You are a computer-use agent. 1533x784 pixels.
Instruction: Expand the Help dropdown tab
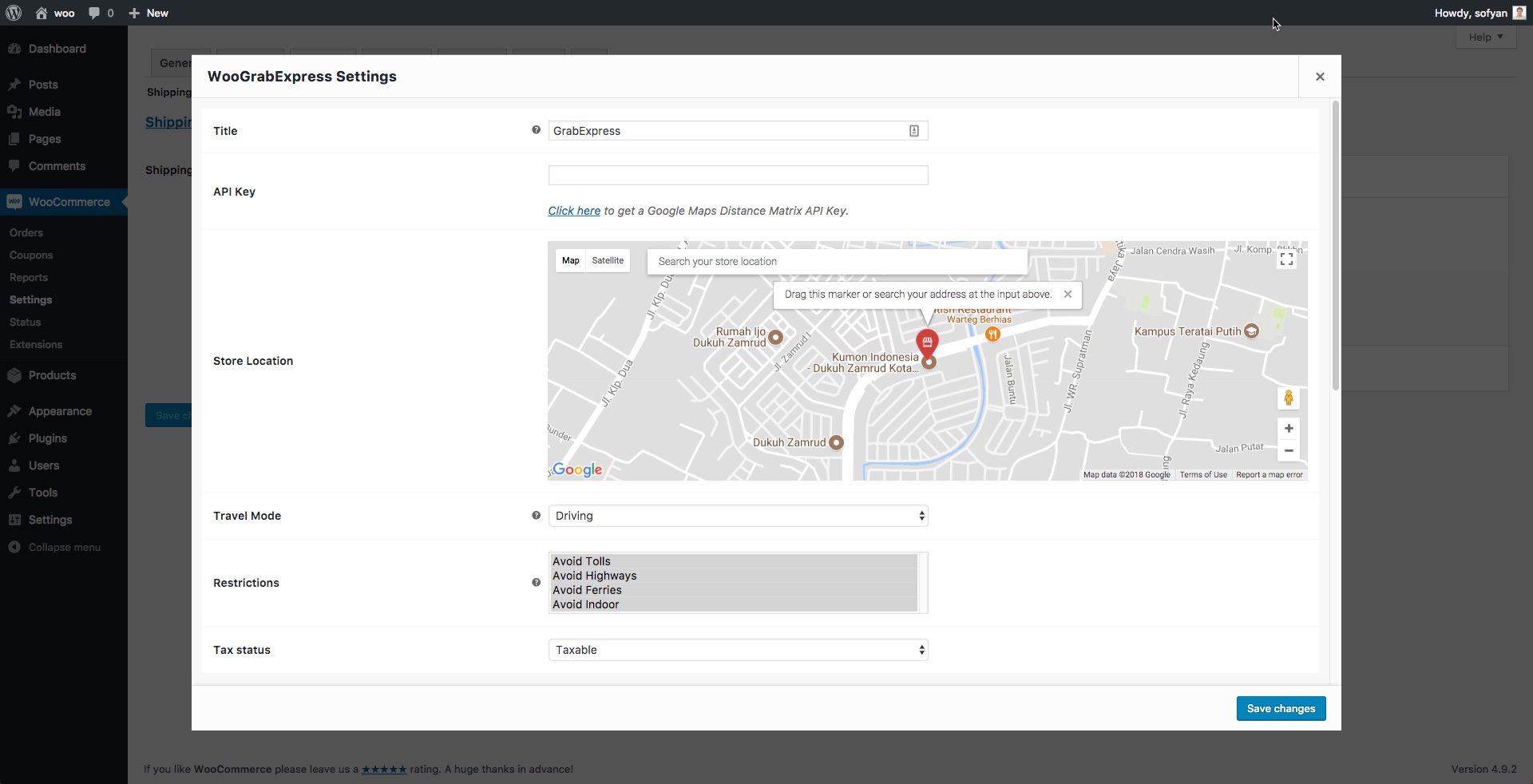coord(1485,37)
